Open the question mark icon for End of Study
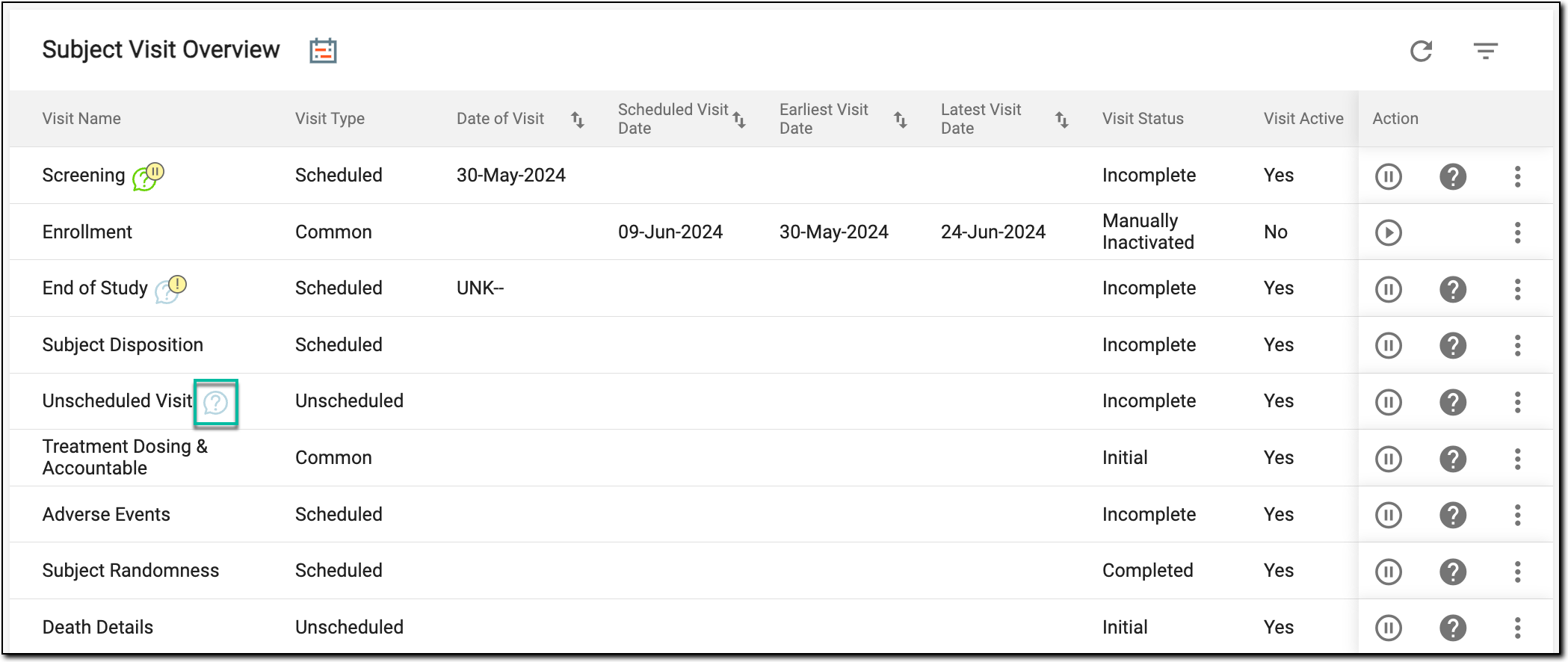The height and width of the screenshot is (662, 1568). point(1452,289)
